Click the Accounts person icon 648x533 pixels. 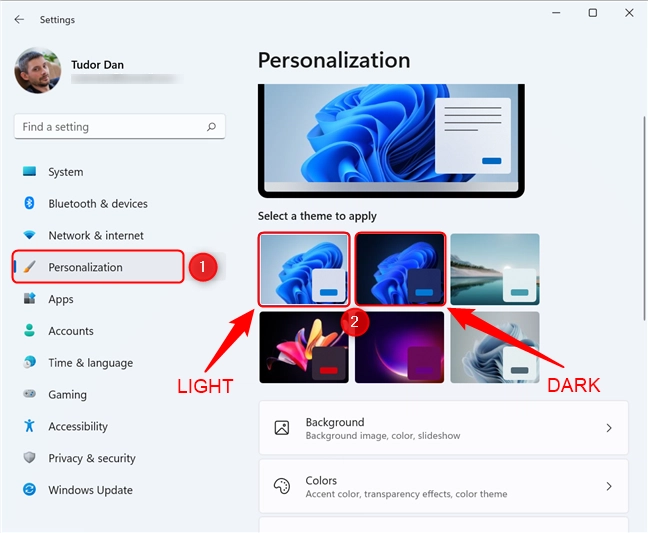click(x=29, y=330)
